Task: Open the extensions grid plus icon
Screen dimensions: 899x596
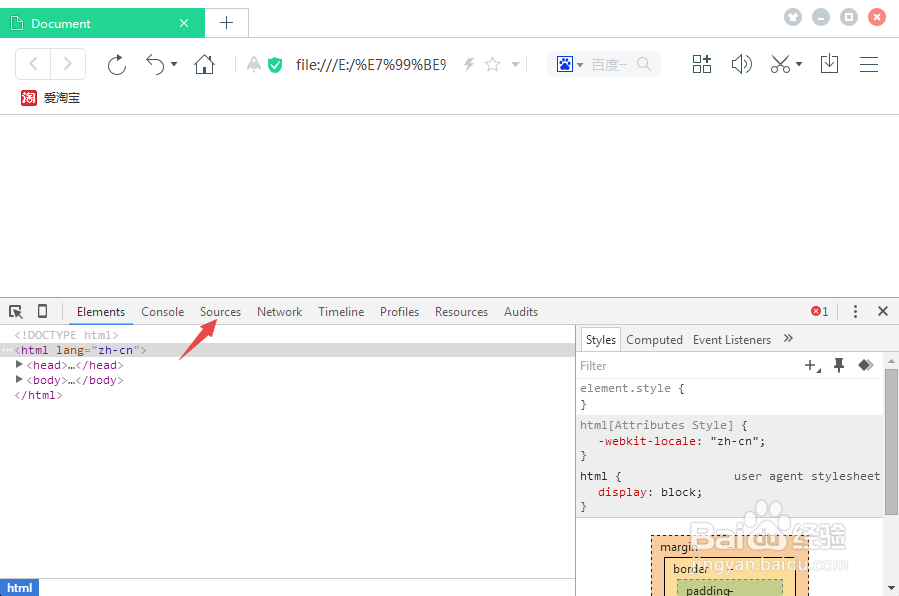Action: (x=702, y=64)
